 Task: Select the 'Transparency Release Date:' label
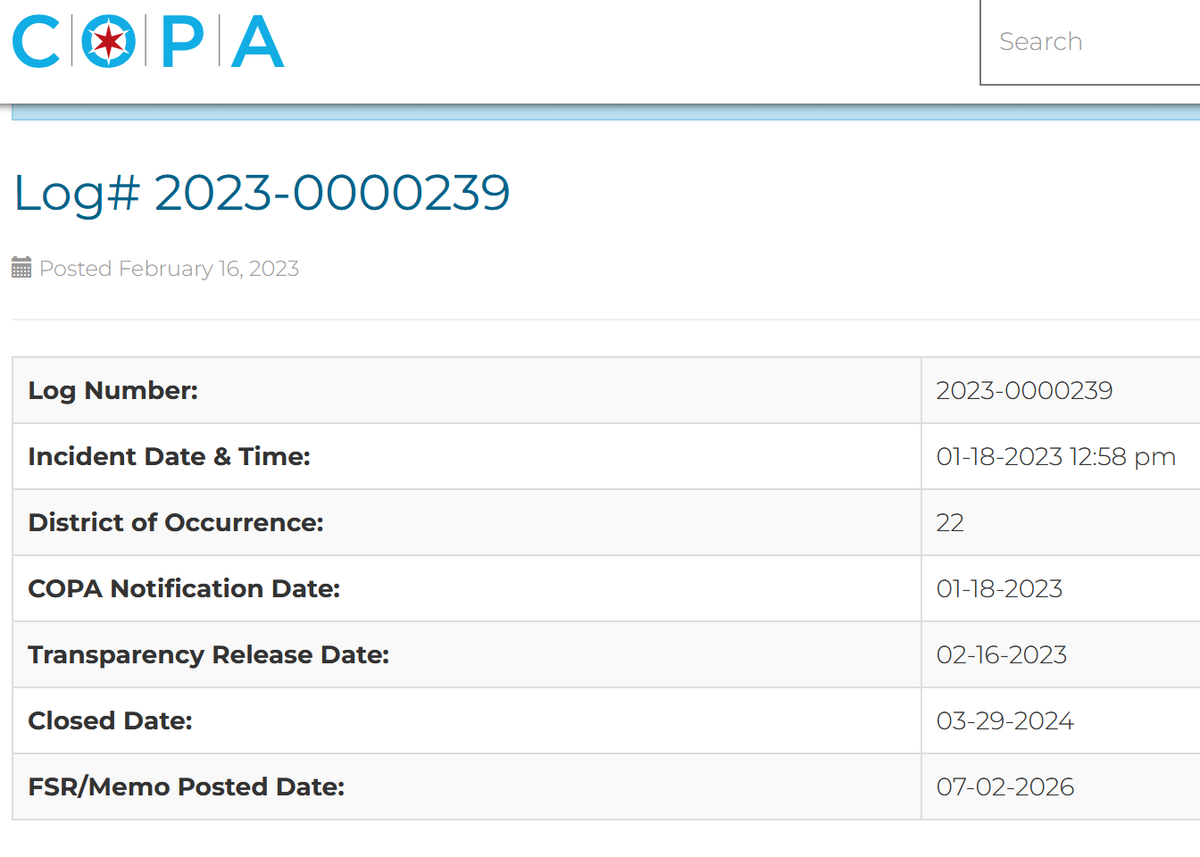(x=208, y=654)
